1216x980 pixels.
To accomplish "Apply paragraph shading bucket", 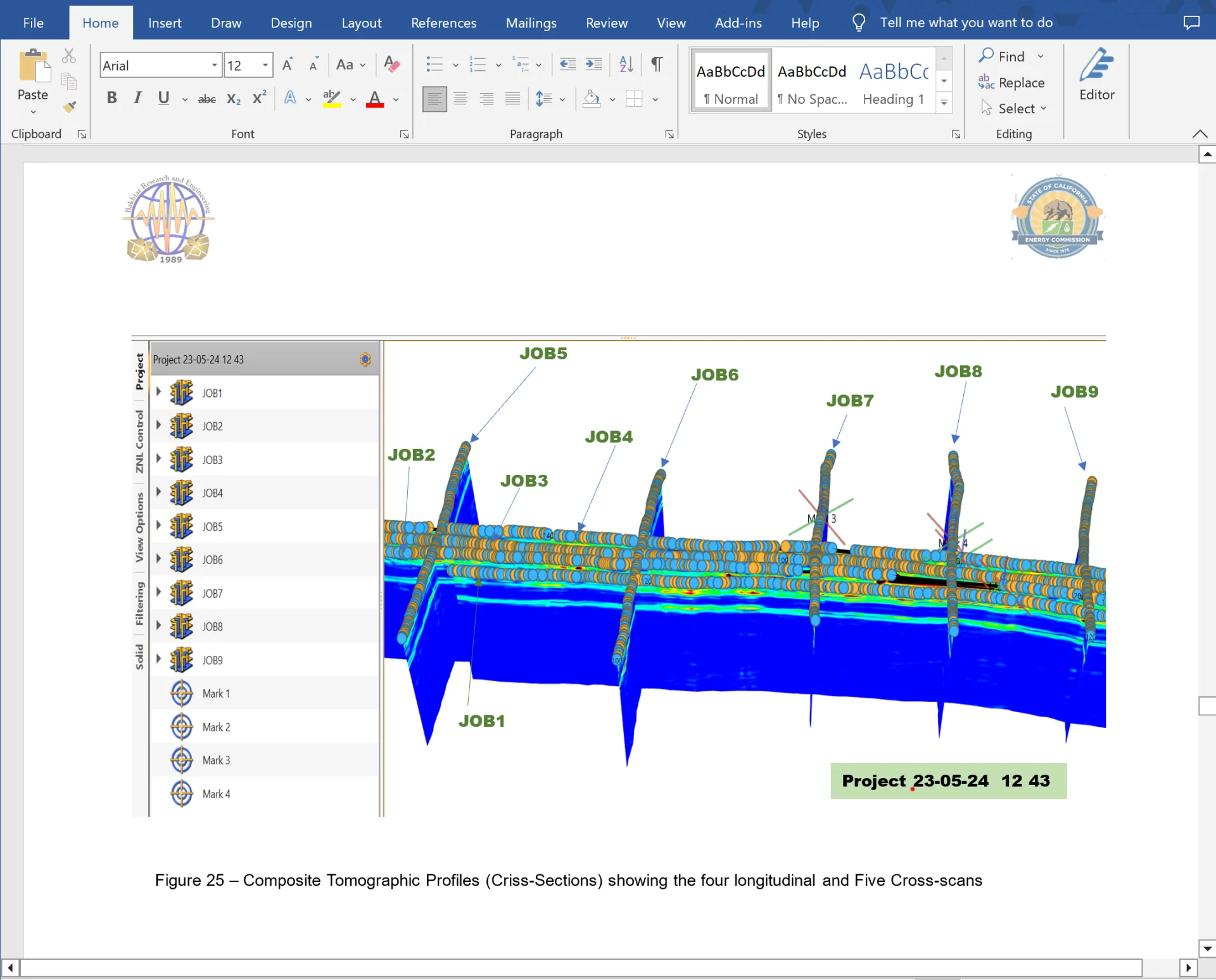I will 592,99.
